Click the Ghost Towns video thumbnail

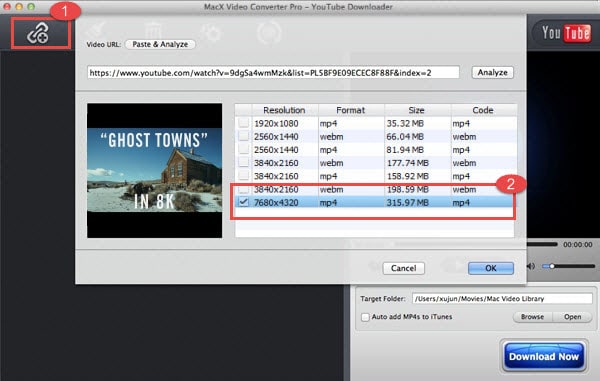(x=155, y=171)
